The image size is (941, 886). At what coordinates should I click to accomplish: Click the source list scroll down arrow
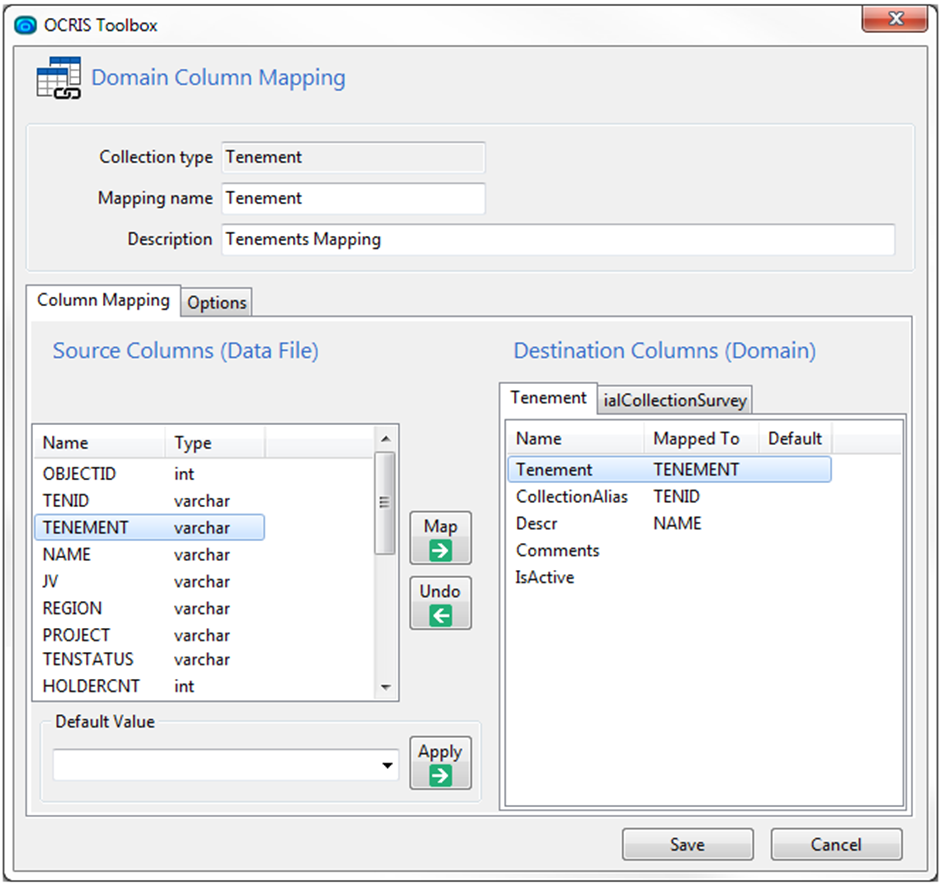pyautogui.click(x=386, y=687)
